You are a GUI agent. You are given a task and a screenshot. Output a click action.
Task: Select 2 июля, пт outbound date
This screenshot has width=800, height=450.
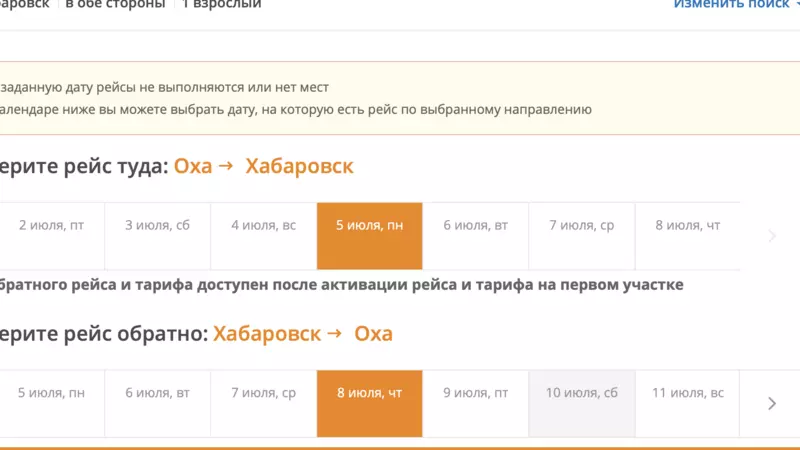51,226
